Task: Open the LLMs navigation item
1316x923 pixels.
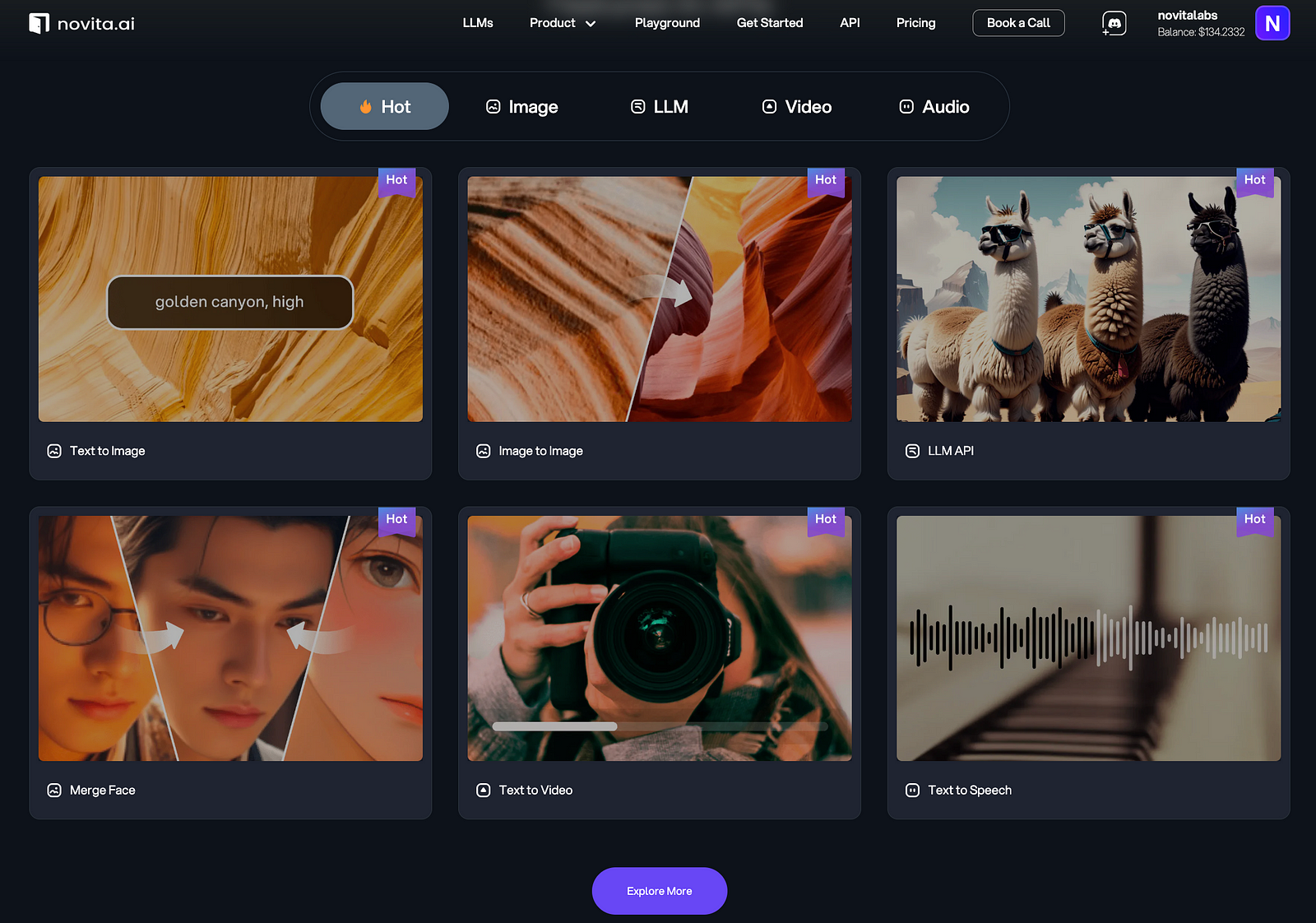Action: pyautogui.click(x=478, y=23)
